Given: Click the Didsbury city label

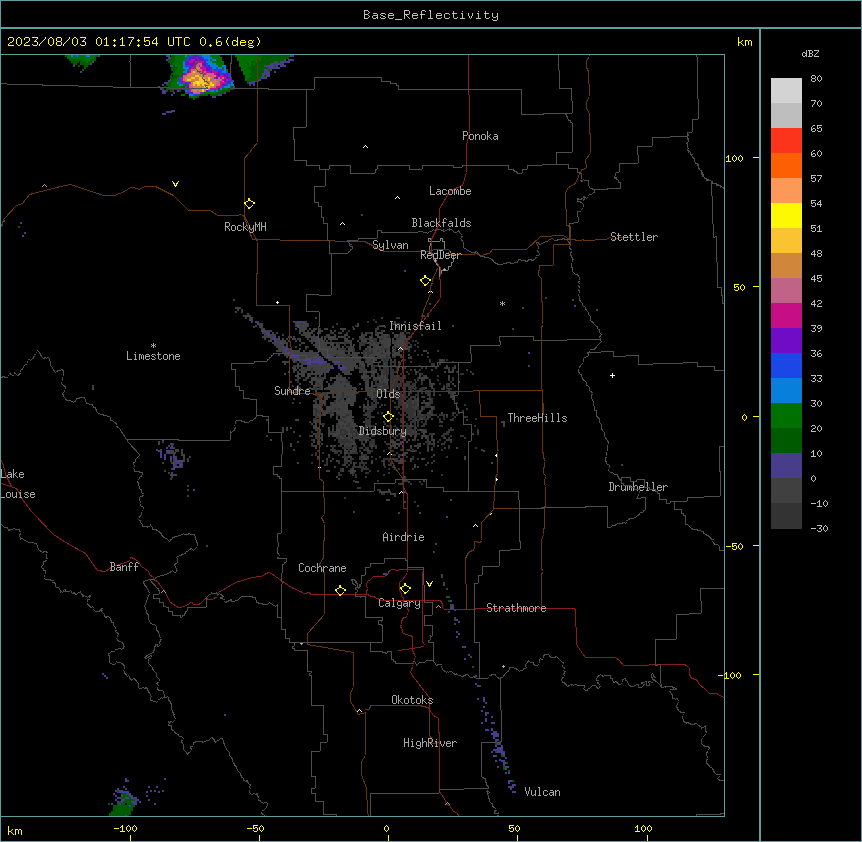Looking at the screenshot, I should pos(383,431).
